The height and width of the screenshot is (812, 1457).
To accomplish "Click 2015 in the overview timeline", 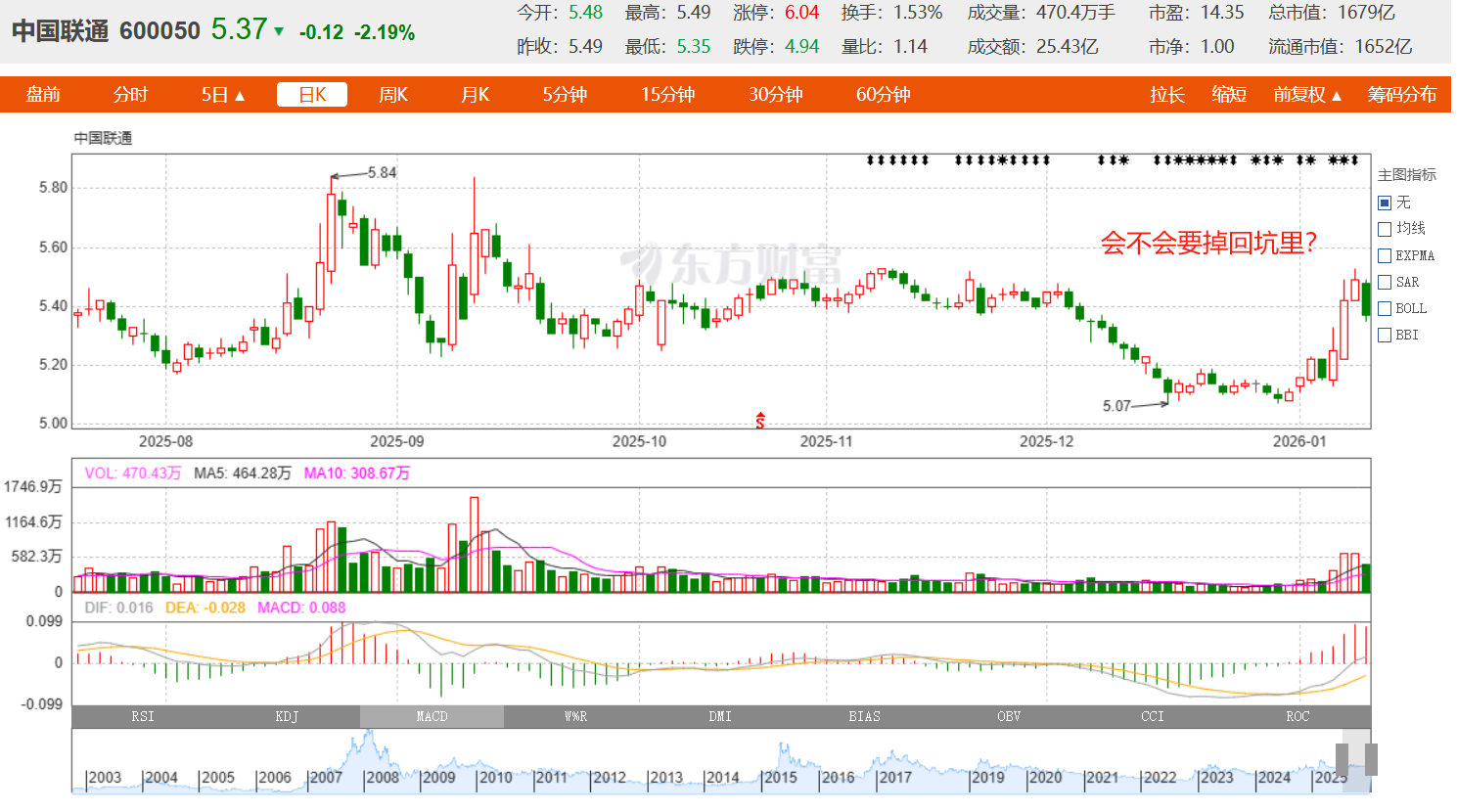I will (780, 778).
